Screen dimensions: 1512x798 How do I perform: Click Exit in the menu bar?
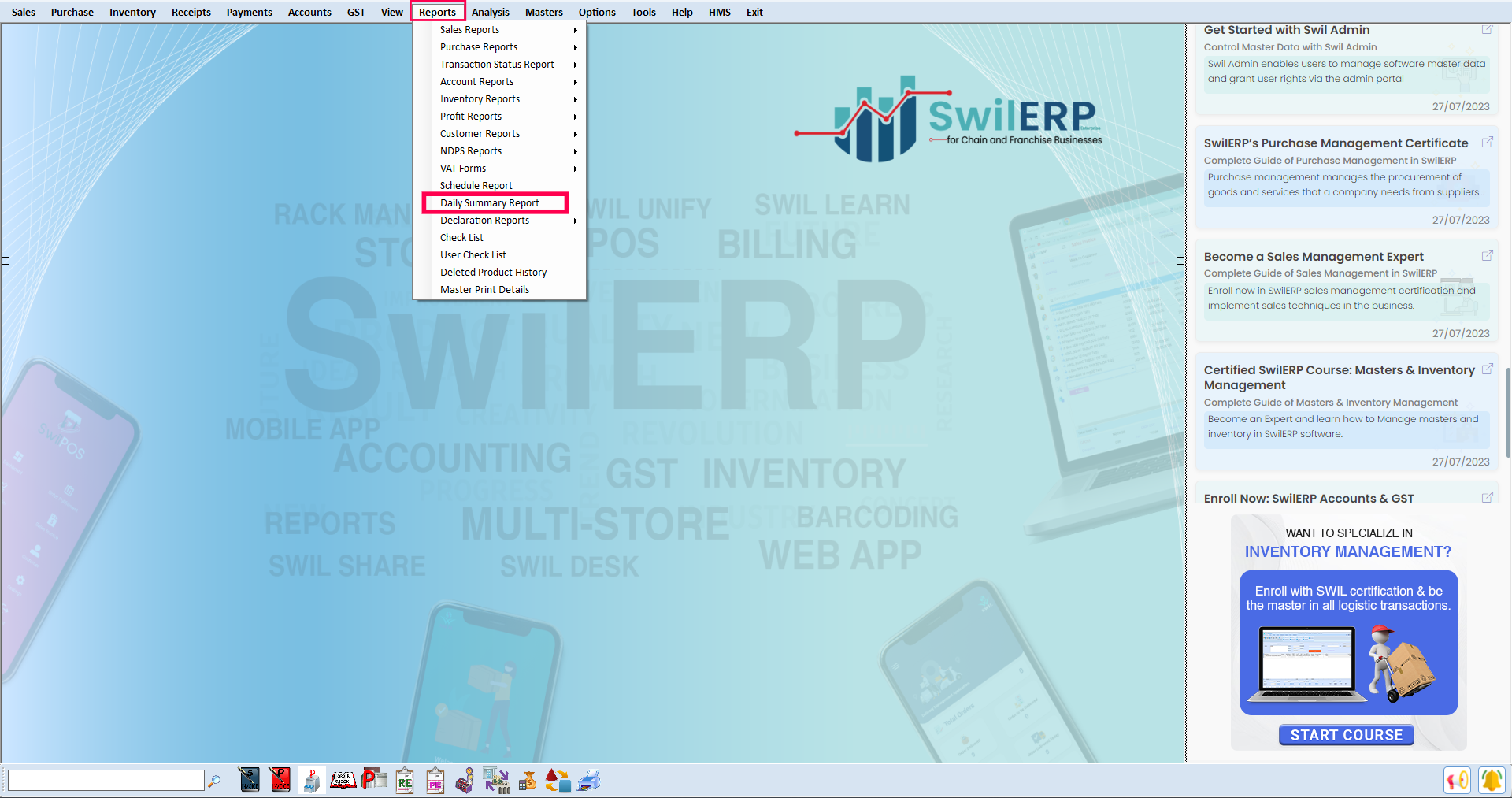point(754,12)
